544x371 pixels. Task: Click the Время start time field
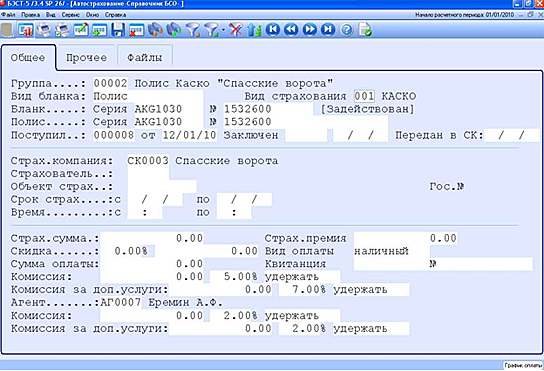coord(145,212)
